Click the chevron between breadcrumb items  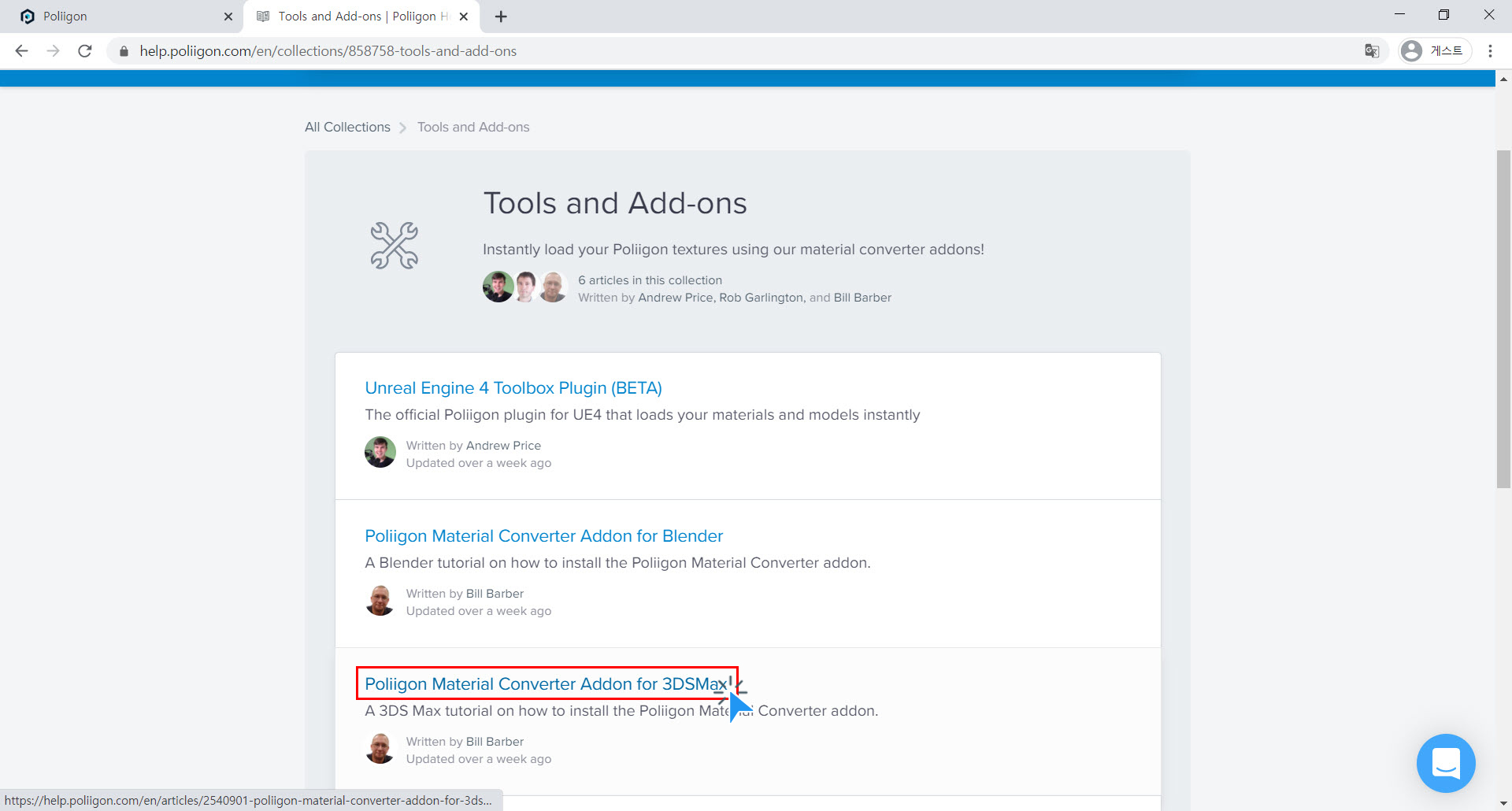[403, 128]
